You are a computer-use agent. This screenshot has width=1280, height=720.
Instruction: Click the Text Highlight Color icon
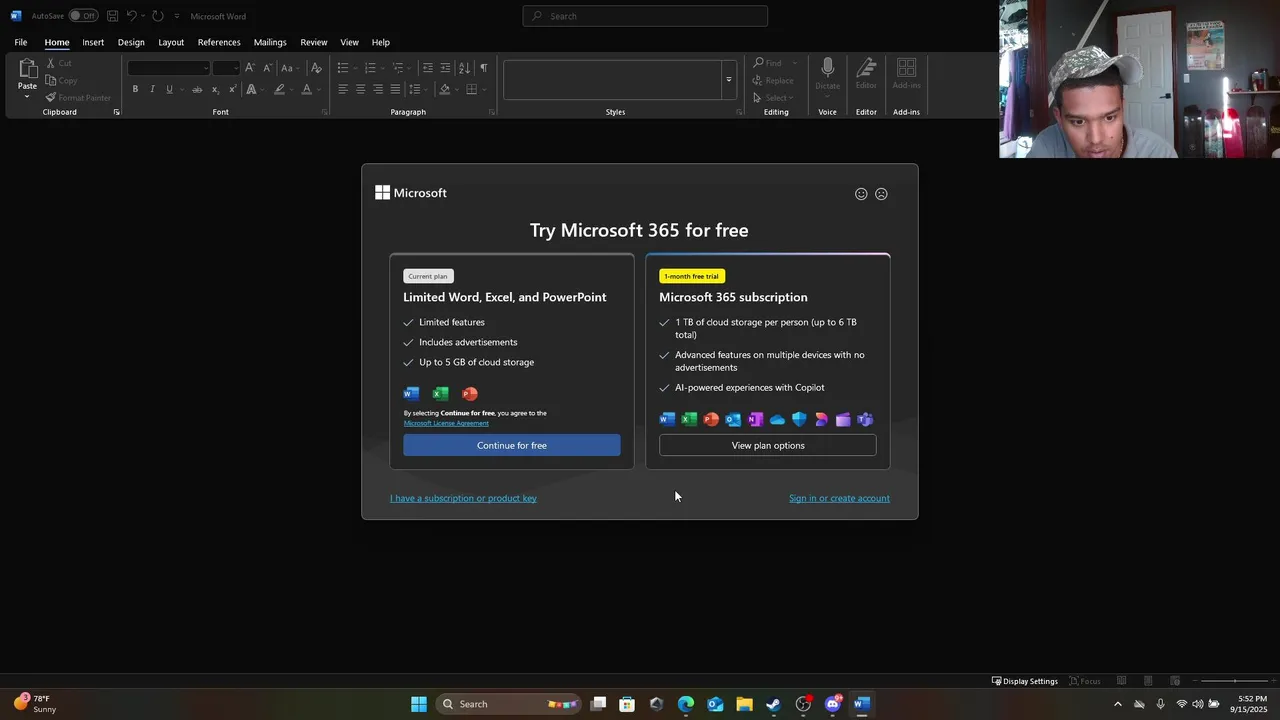click(x=279, y=89)
